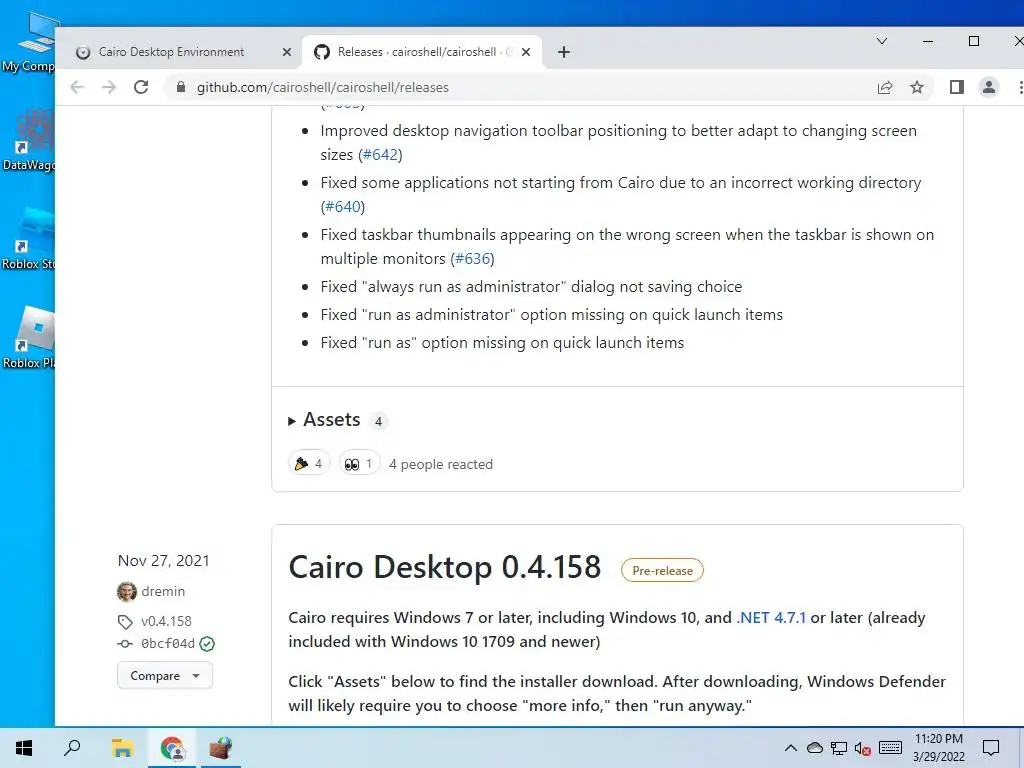Image resolution: width=1024 pixels, height=768 pixels.
Task: Reload the GitHub releases page
Action: click(x=141, y=87)
